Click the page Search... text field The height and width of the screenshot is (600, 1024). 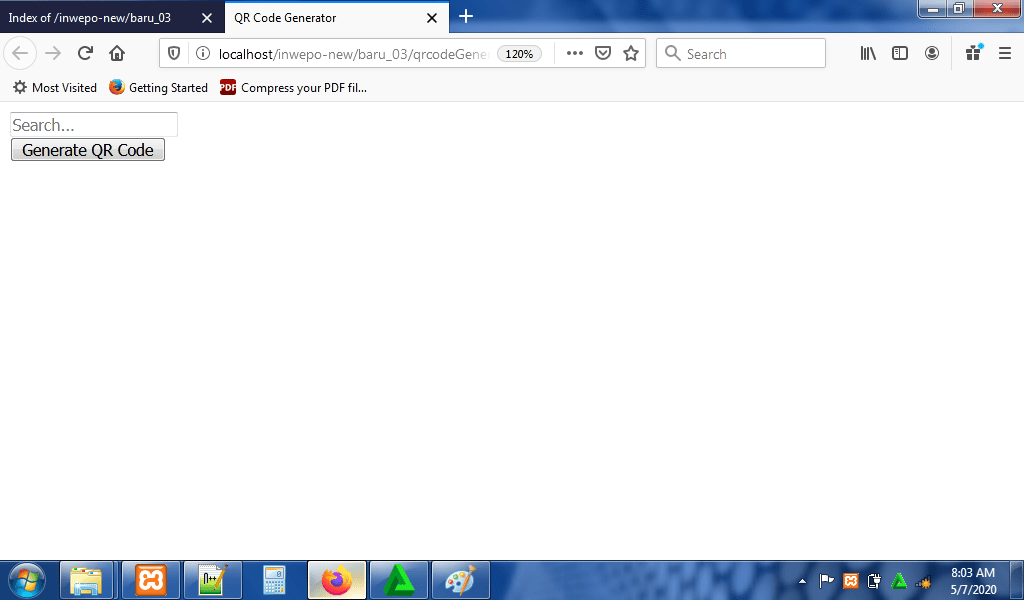click(x=94, y=125)
